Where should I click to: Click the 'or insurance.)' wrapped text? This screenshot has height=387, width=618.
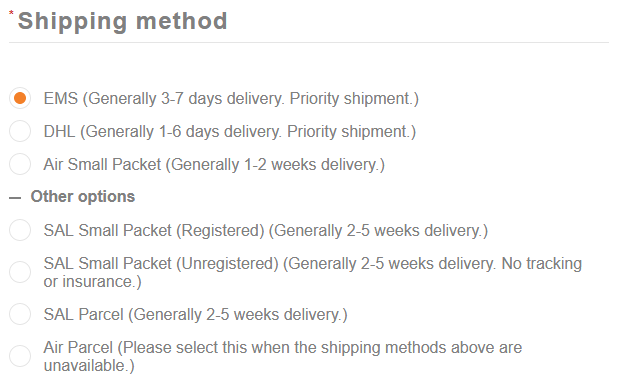coord(92,282)
